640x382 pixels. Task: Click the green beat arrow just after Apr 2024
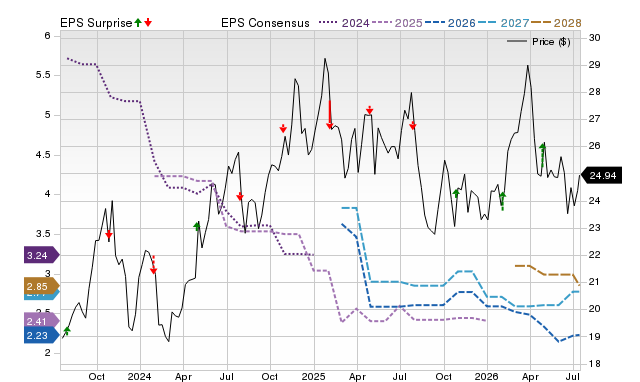click(197, 226)
